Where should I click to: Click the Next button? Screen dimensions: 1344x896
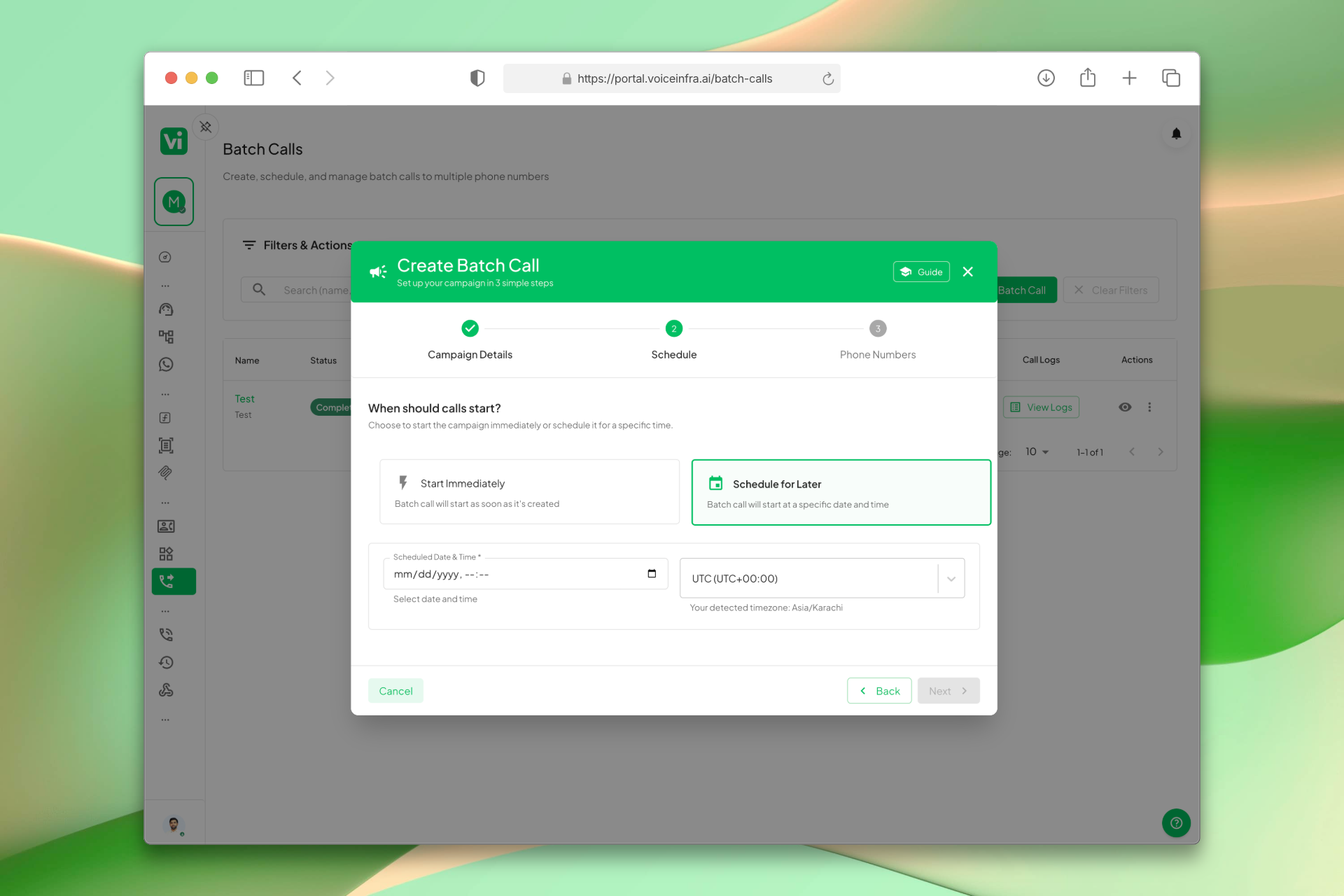tap(948, 691)
